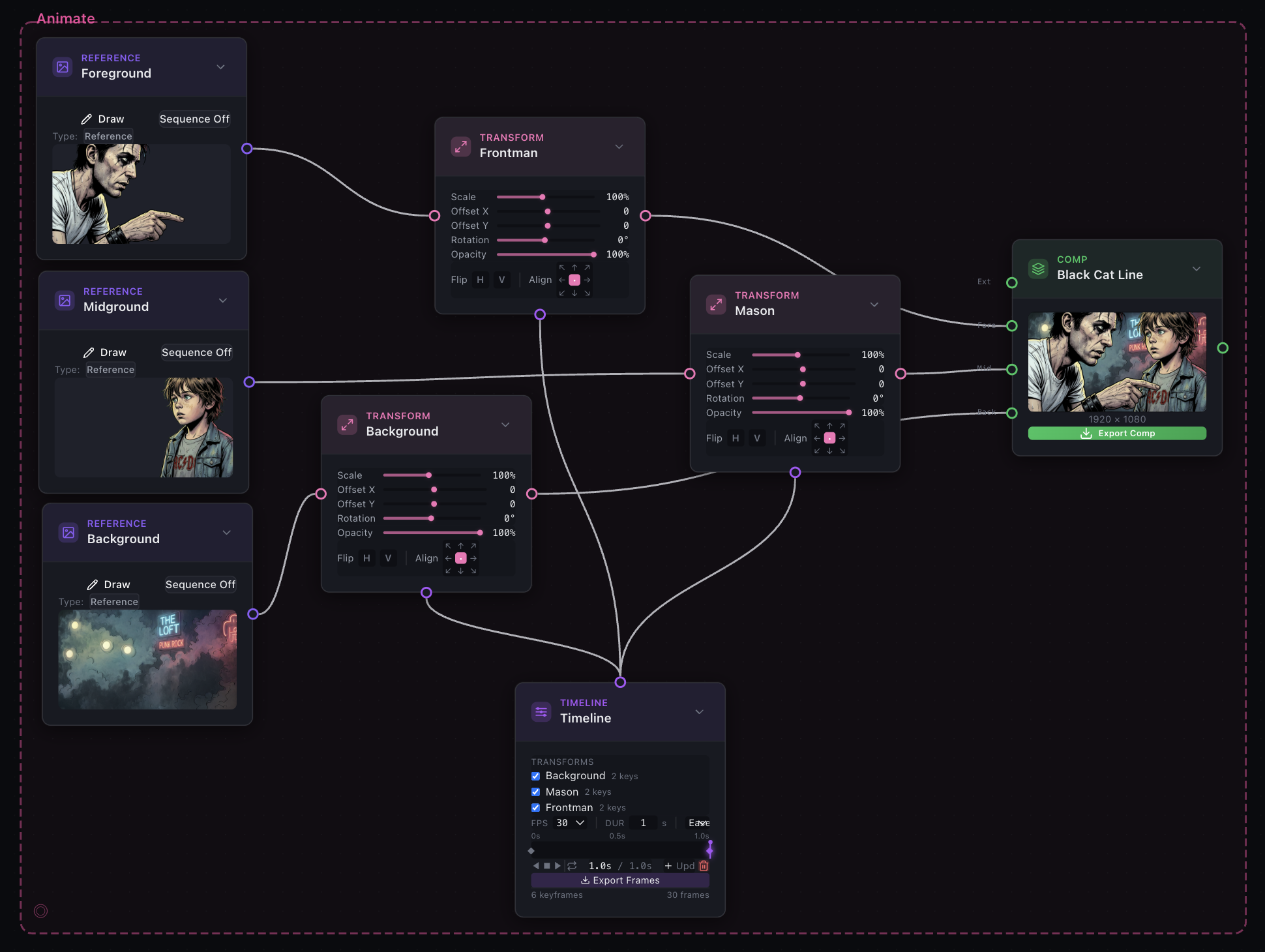The height and width of the screenshot is (952, 1265).
Task: Click the Background reference node image icon
Action: click(x=68, y=532)
